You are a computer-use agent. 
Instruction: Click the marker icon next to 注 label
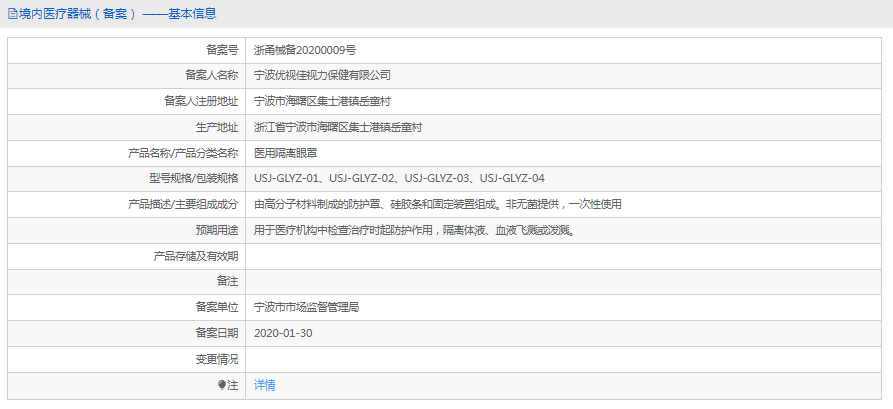tap(222, 385)
